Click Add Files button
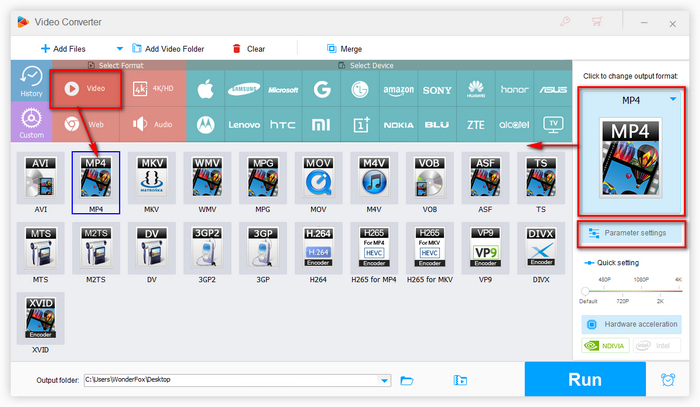The height and width of the screenshot is (407, 700). pyautogui.click(x=63, y=49)
